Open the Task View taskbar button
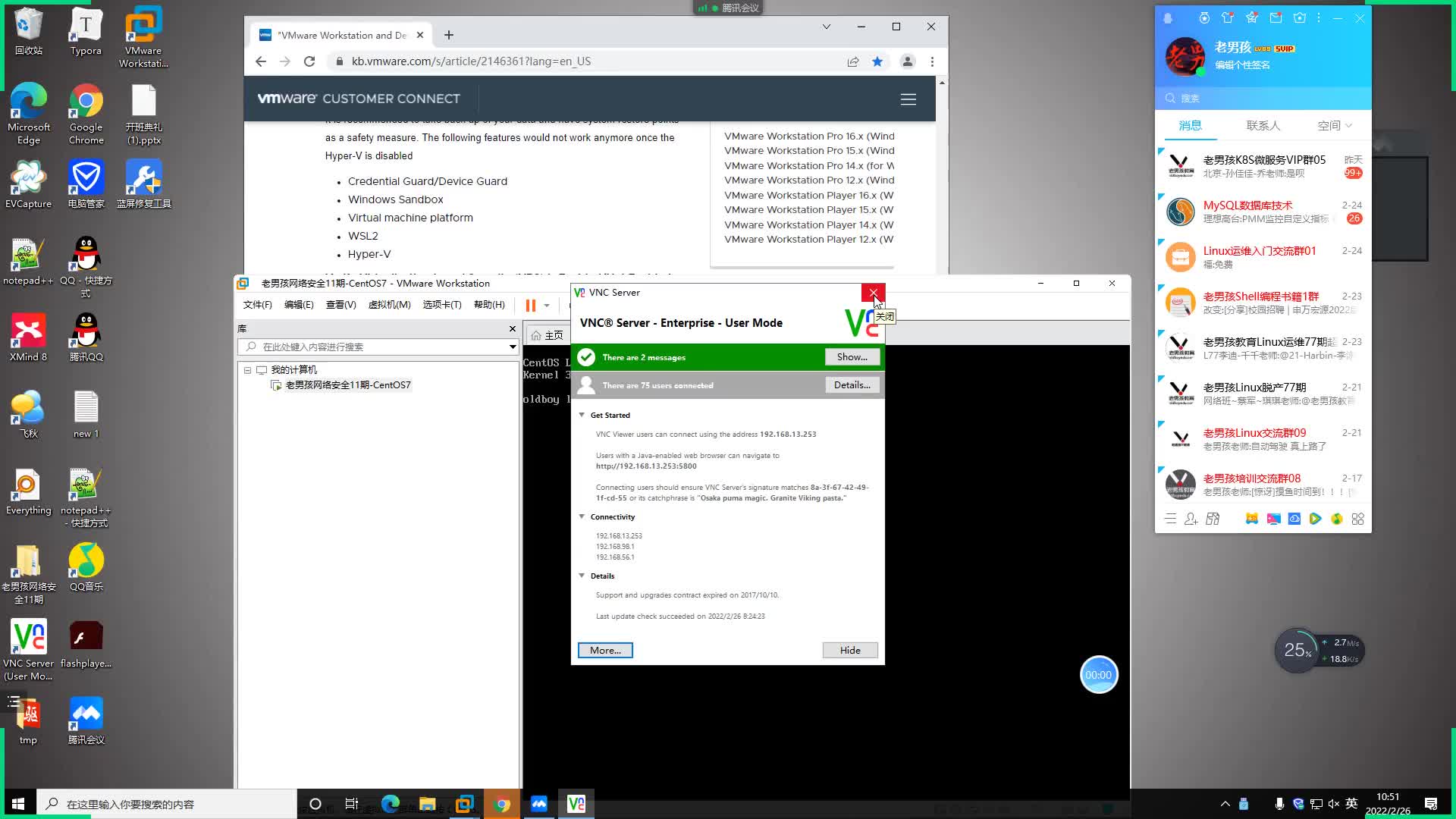Viewport: 1456px width, 819px height. coord(351,804)
